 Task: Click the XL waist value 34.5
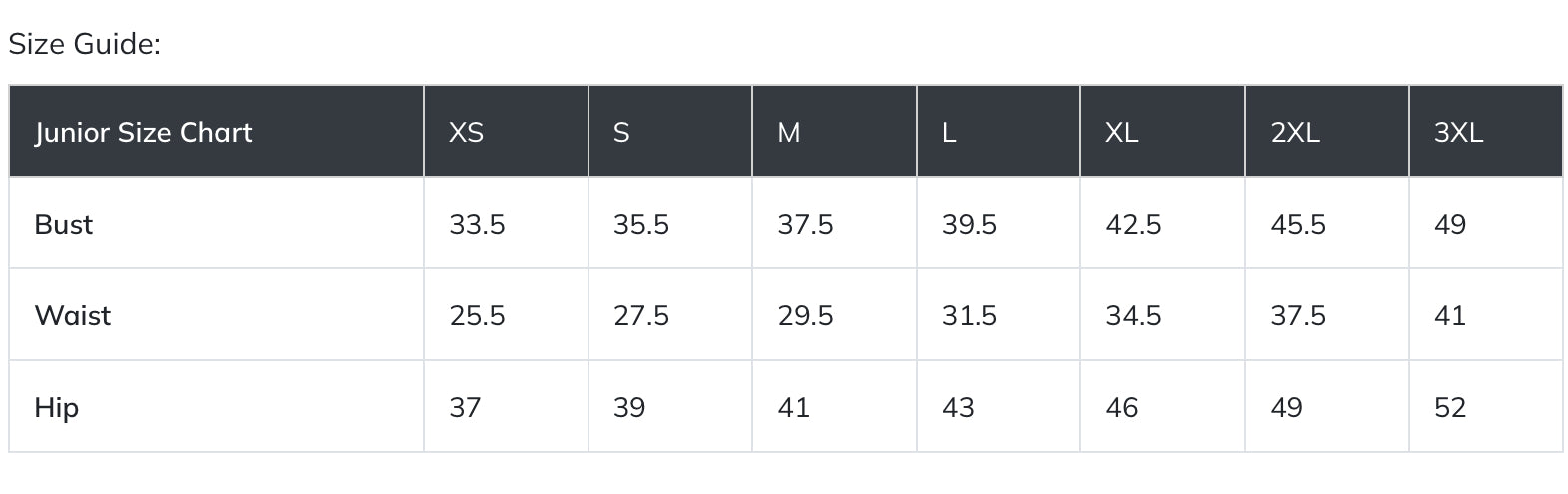tap(1133, 315)
